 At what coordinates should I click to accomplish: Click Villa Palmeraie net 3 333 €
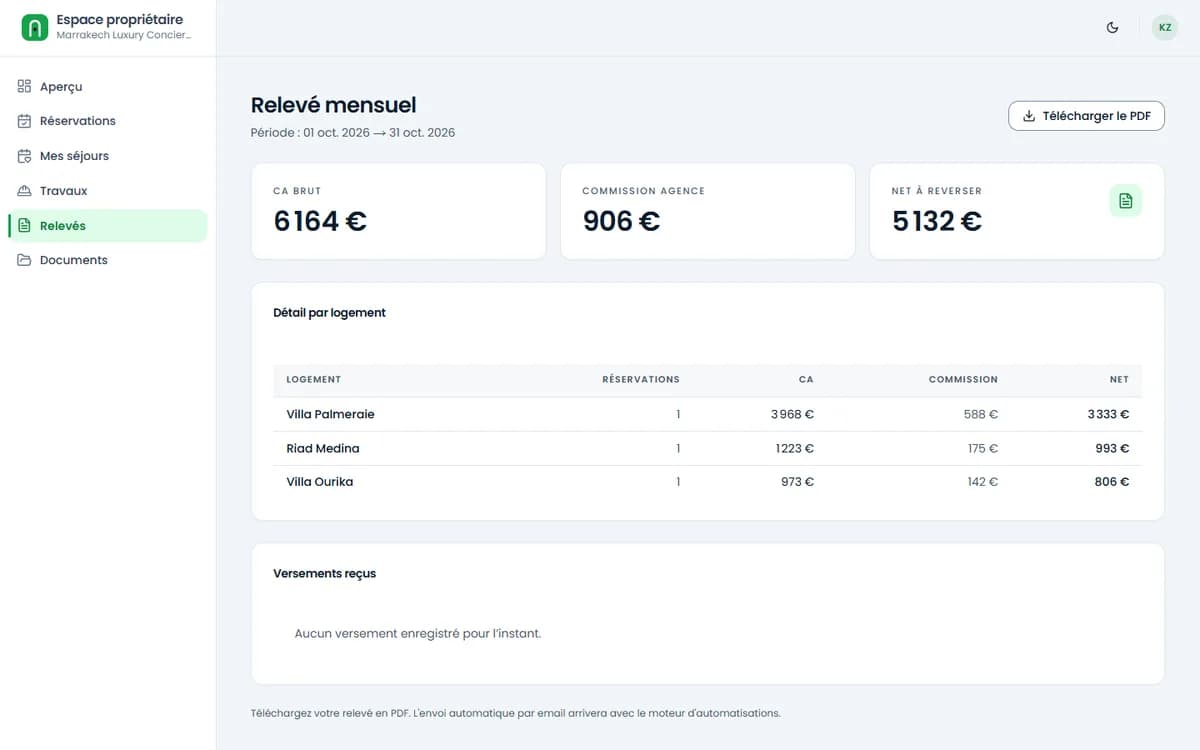point(1108,414)
